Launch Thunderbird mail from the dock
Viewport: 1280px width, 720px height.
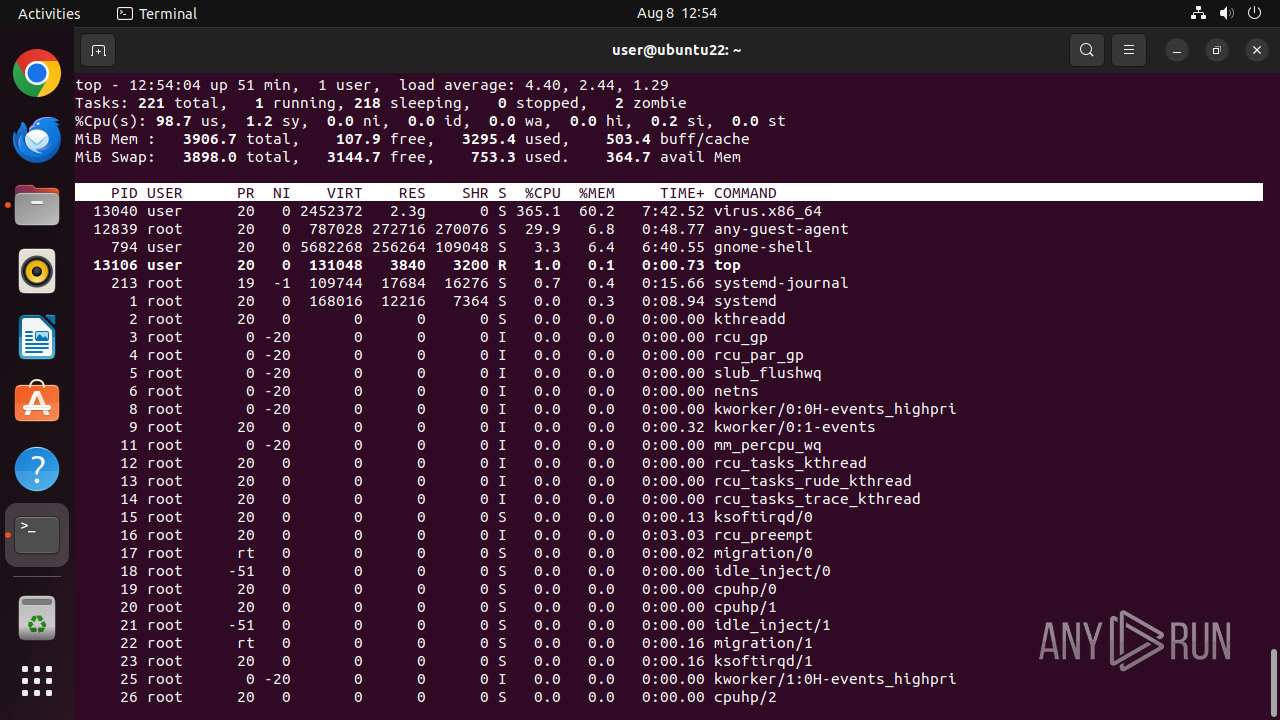(x=37, y=139)
